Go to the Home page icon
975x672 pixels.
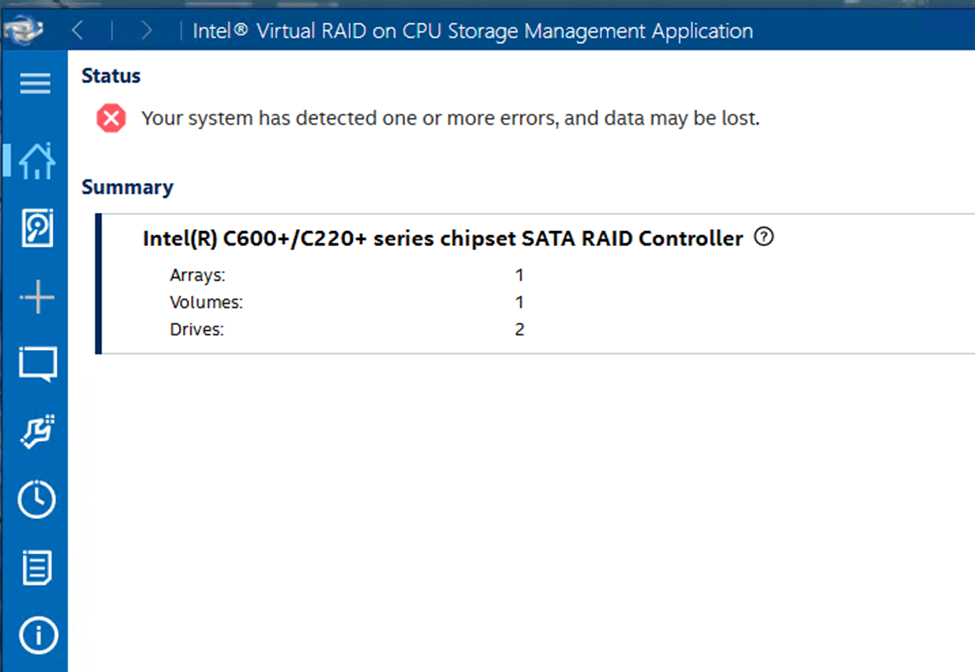point(37,161)
